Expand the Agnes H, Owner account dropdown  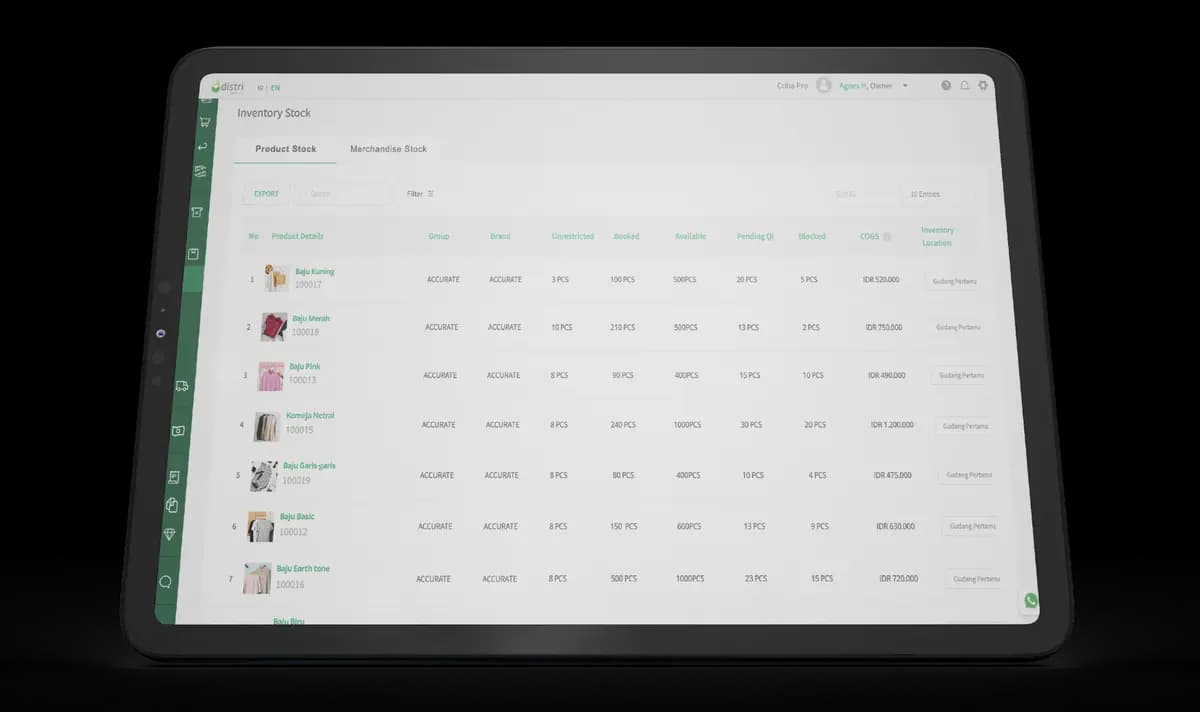(873, 86)
